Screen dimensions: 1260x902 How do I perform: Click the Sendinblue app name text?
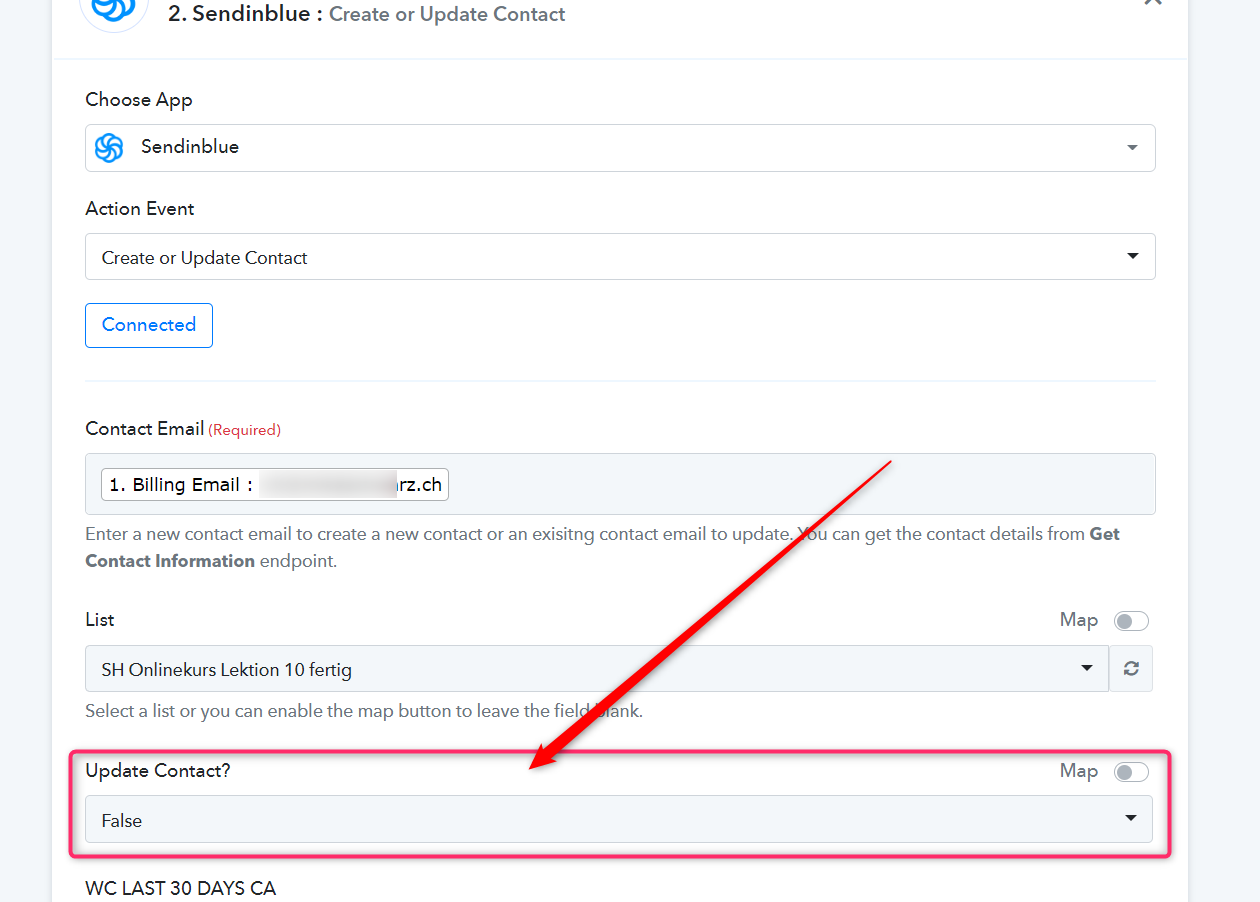pyautogui.click(x=190, y=147)
